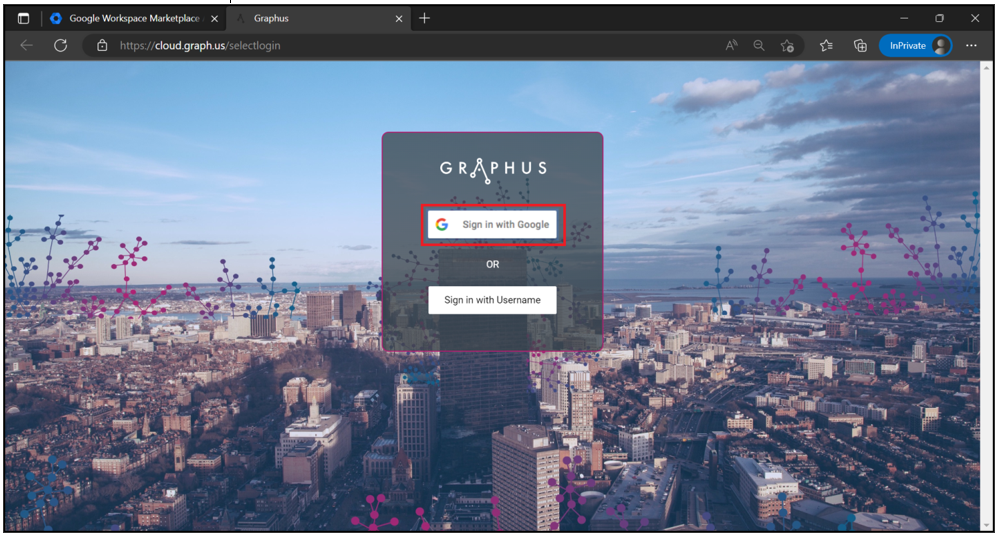This screenshot has height=538, width=999.
Task: Click the page vertical scrollbar
Action: click(x=987, y=296)
